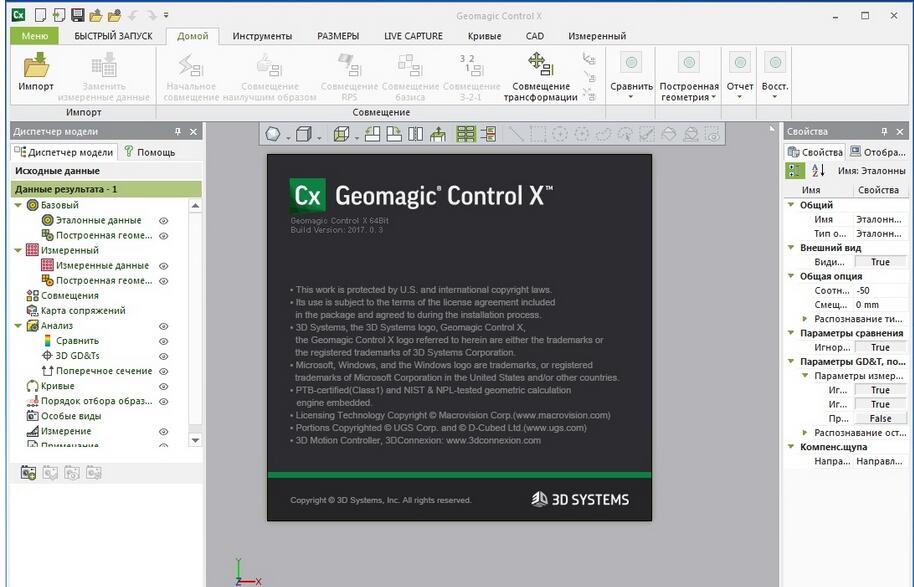The width and height of the screenshot is (914, 587).
Task: Click the categorized view icon in Свойства panel
Action: 795,170
